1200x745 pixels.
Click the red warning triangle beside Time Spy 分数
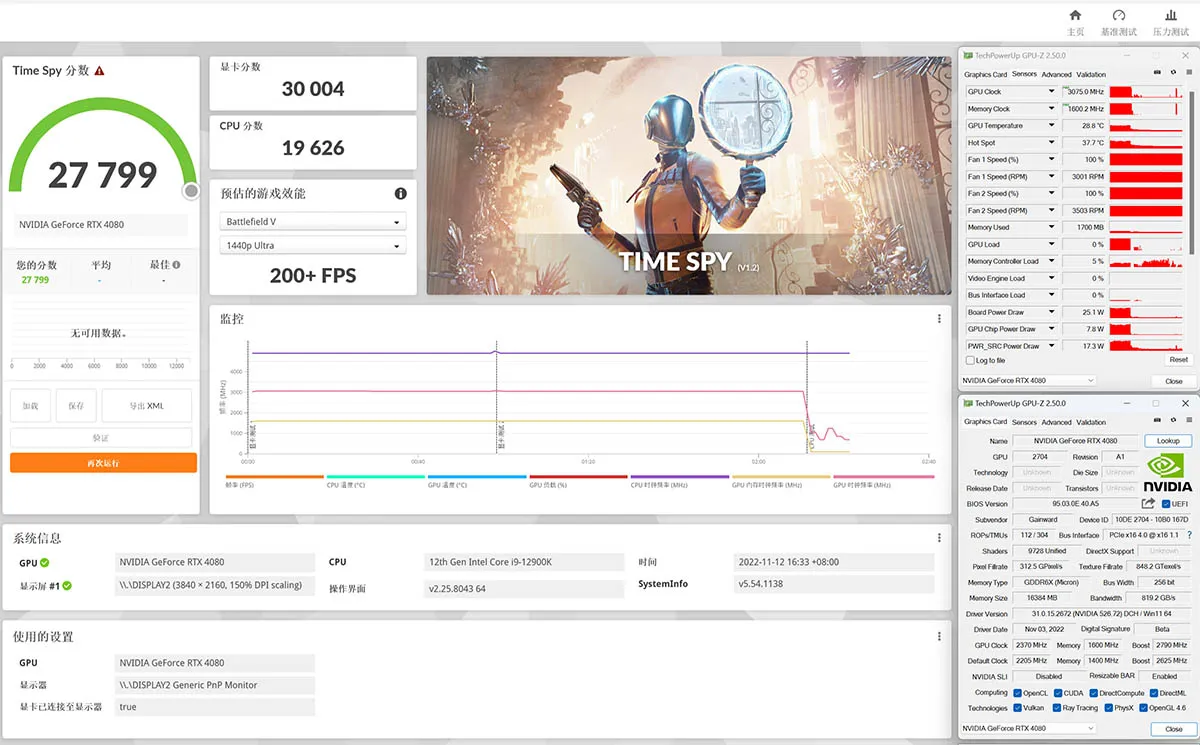(100, 71)
